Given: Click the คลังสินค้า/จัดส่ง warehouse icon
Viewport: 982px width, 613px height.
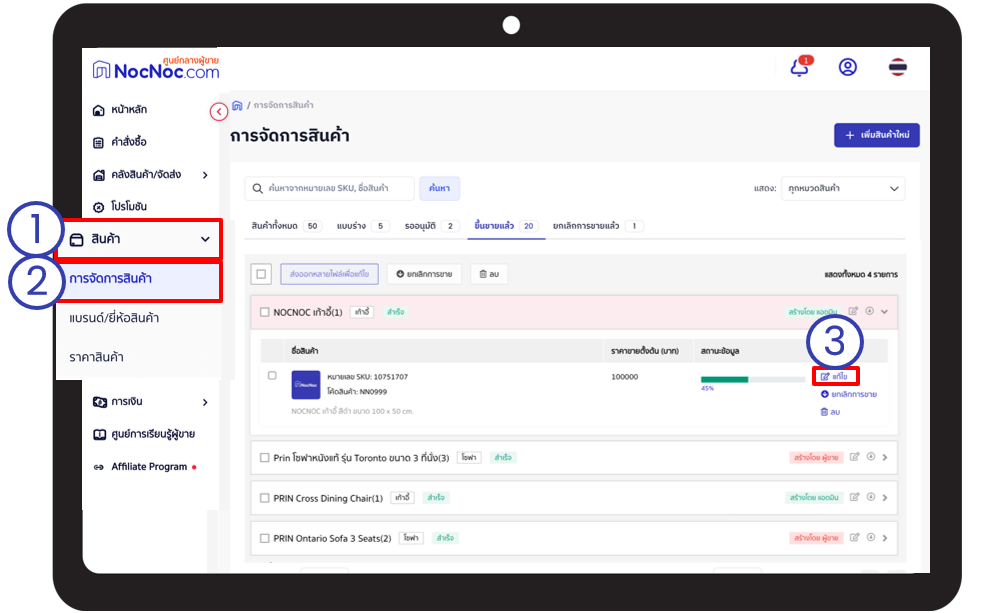Looking at the screenshot, I should coord(98,175).
